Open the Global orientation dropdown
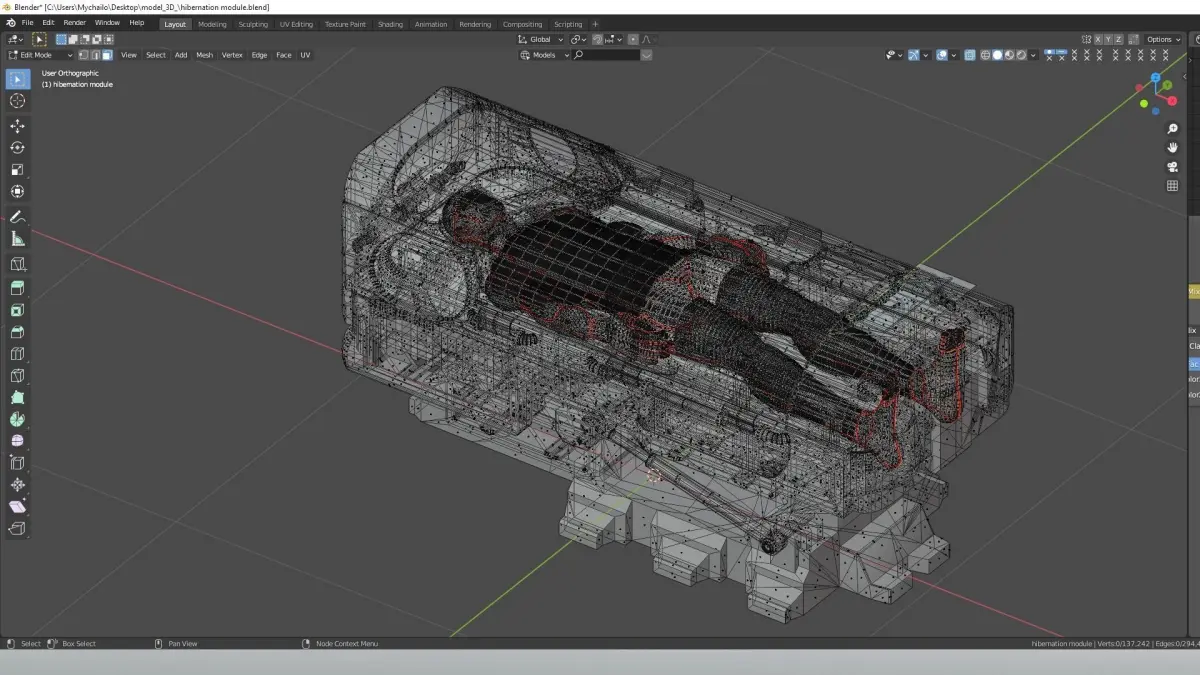The width and height of the screenshot is (1200, 675). pos(540,40)
